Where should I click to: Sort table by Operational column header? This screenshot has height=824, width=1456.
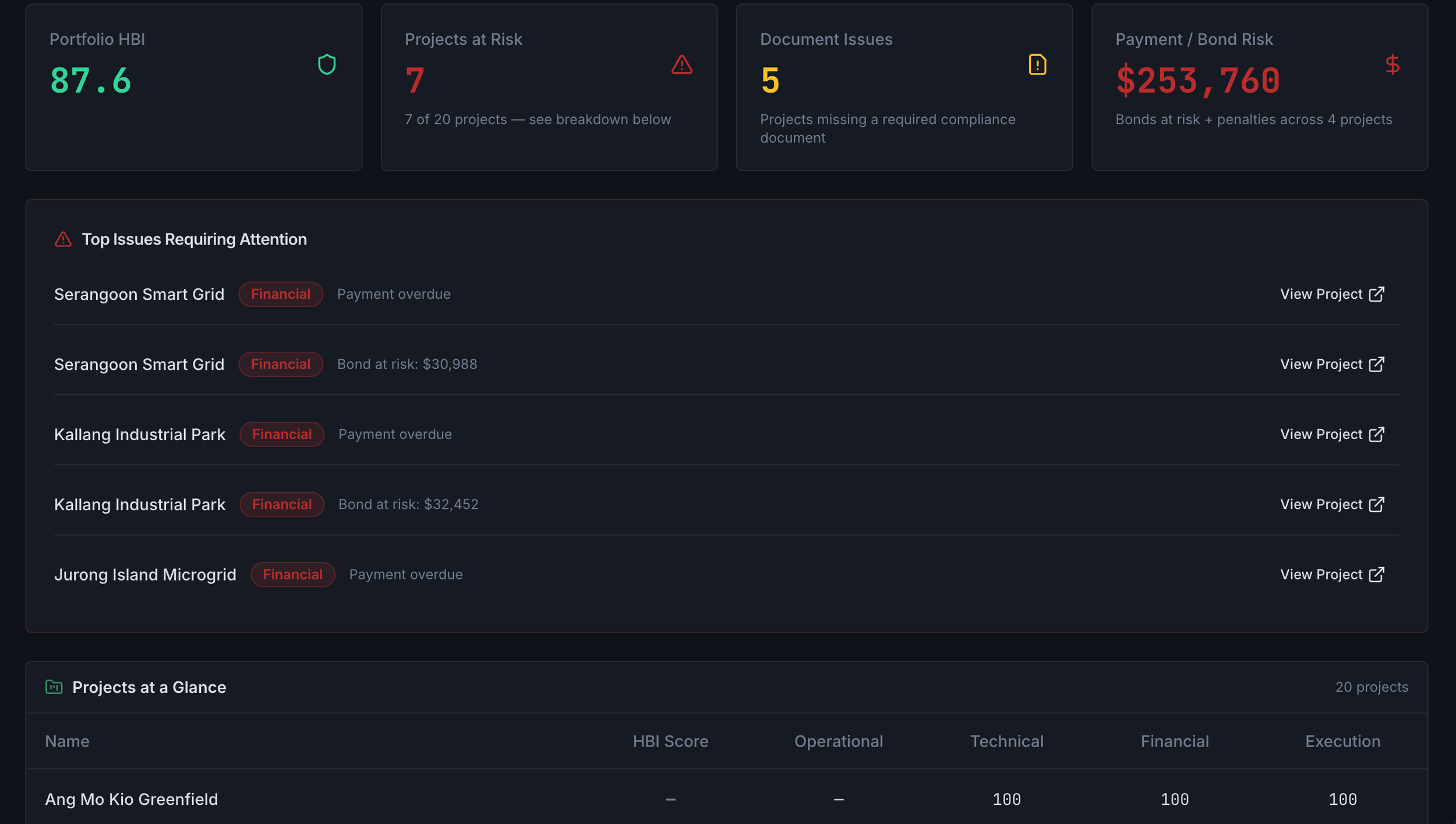838,741
